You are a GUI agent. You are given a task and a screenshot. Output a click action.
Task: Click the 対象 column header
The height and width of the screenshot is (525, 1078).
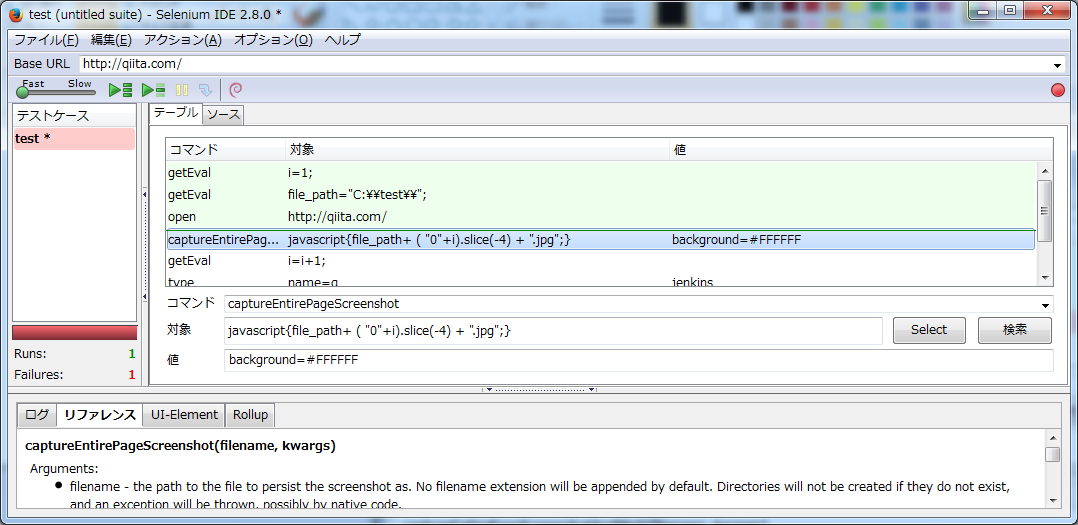(477, 149)
